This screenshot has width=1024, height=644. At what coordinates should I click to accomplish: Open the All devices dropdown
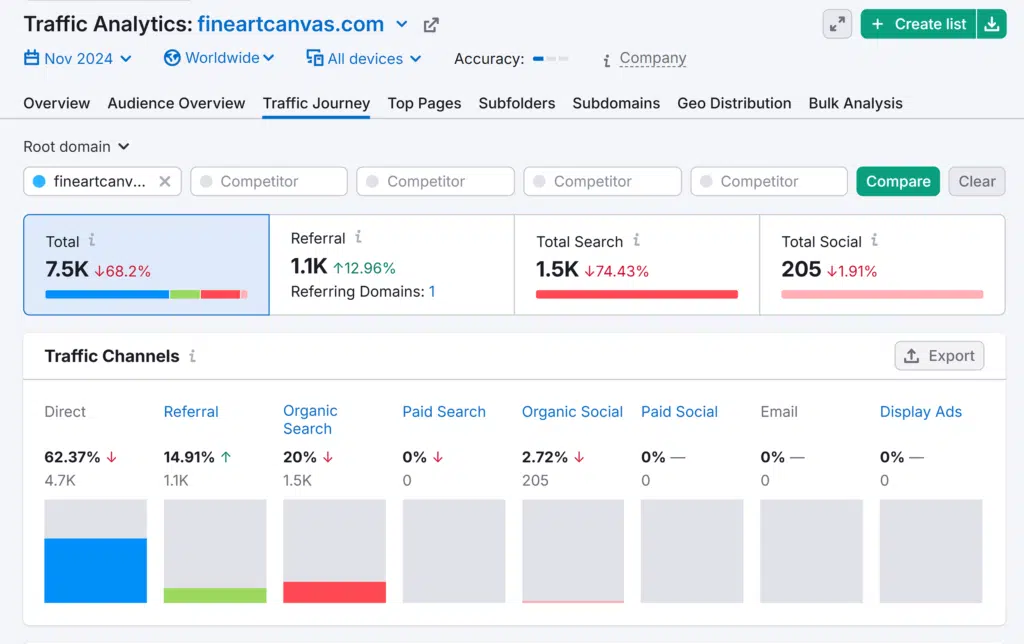[x=364, y=59]
